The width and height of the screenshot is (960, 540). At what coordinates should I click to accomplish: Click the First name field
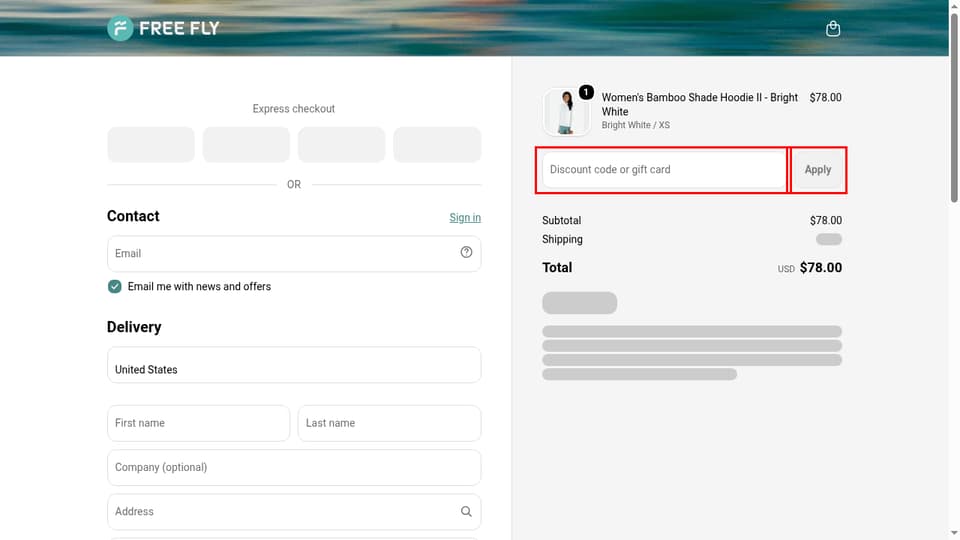pos(198,423)
